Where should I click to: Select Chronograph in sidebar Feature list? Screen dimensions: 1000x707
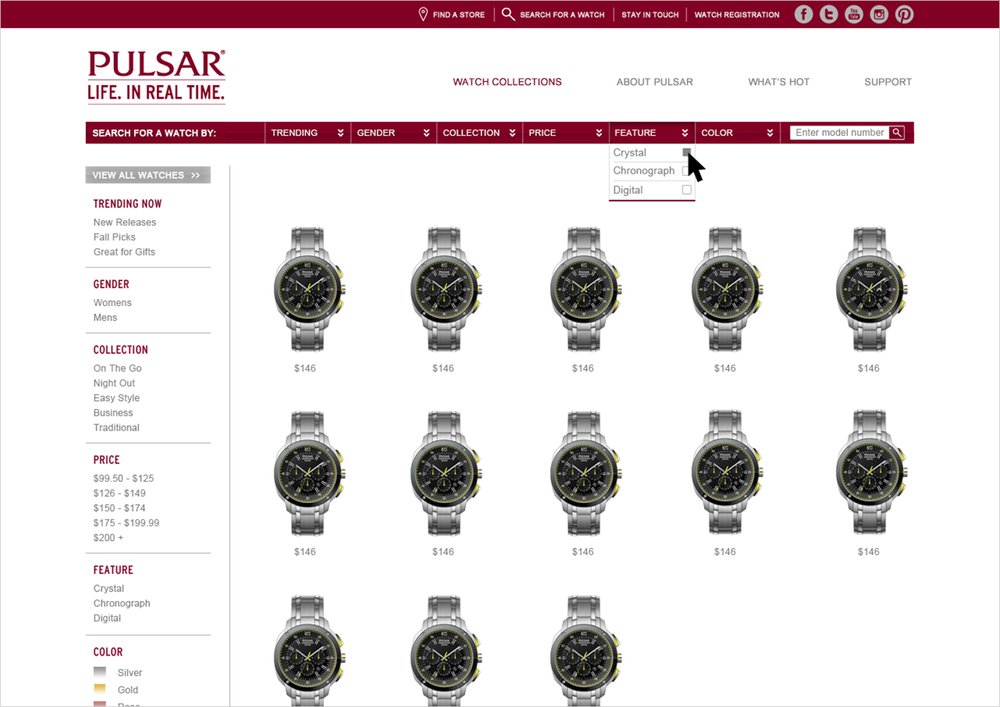pos(122,603)
